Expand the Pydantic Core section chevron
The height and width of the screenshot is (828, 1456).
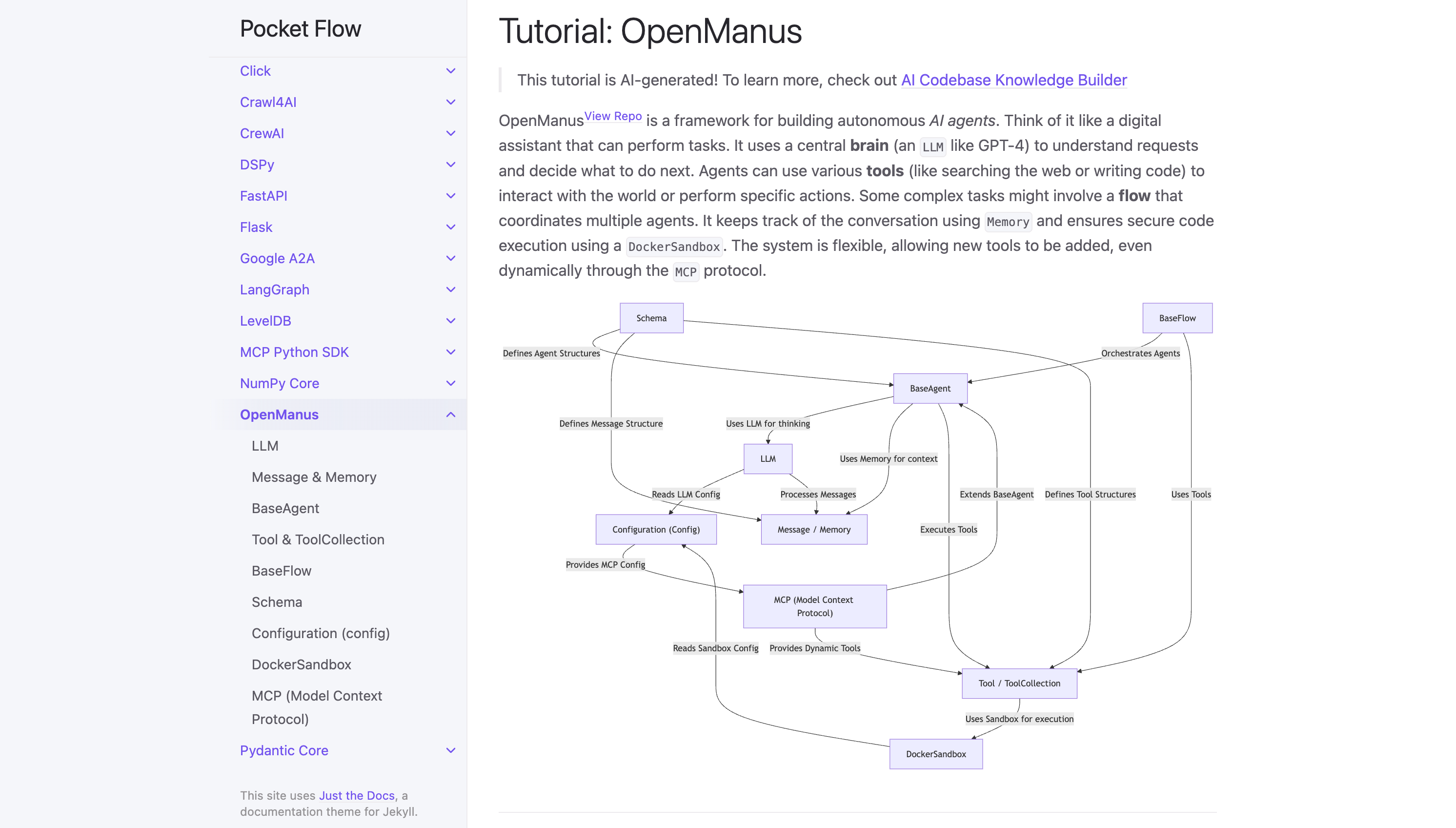tap(451, 751)
